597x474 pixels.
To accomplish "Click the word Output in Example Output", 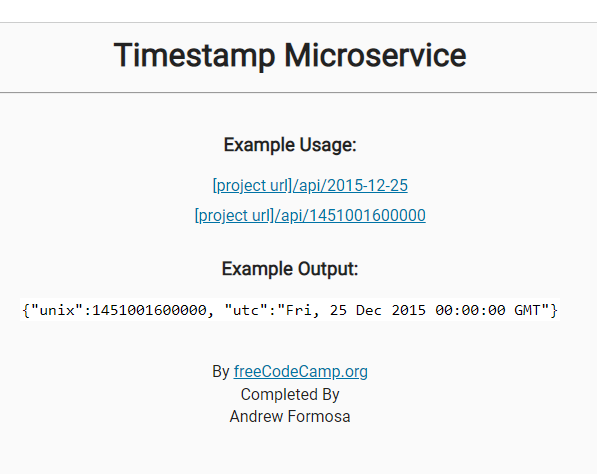I will coord(328,269).
